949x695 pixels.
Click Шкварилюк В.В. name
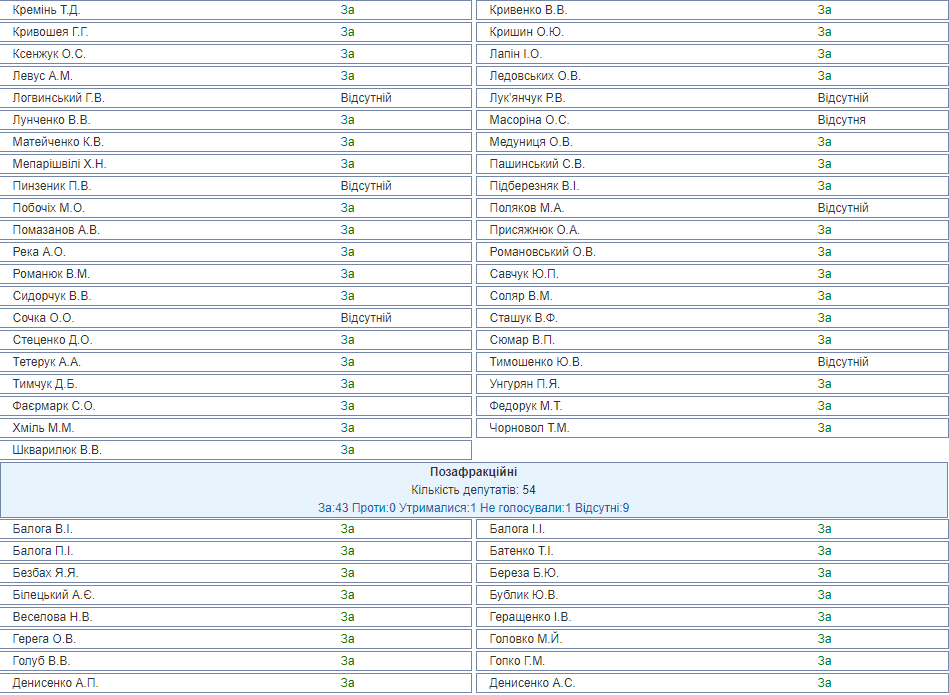57,450
